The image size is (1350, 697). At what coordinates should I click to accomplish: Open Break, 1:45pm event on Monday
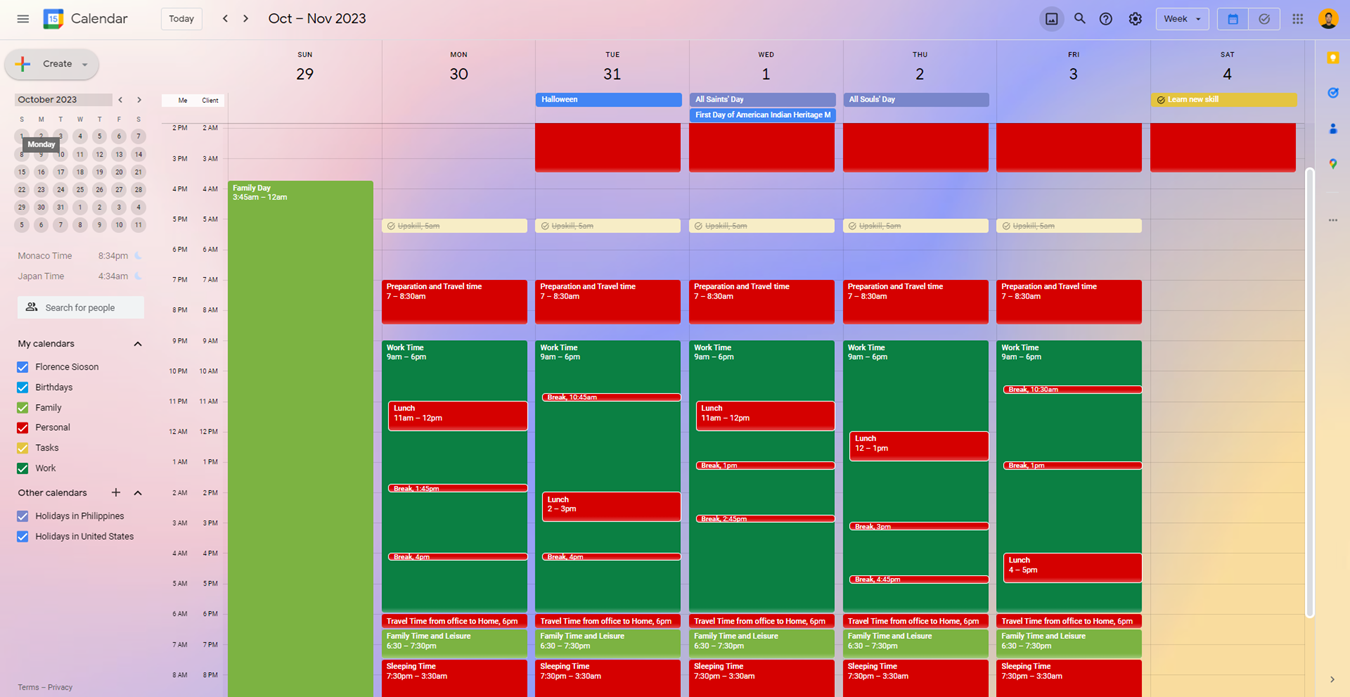click(x=458, y=488)
